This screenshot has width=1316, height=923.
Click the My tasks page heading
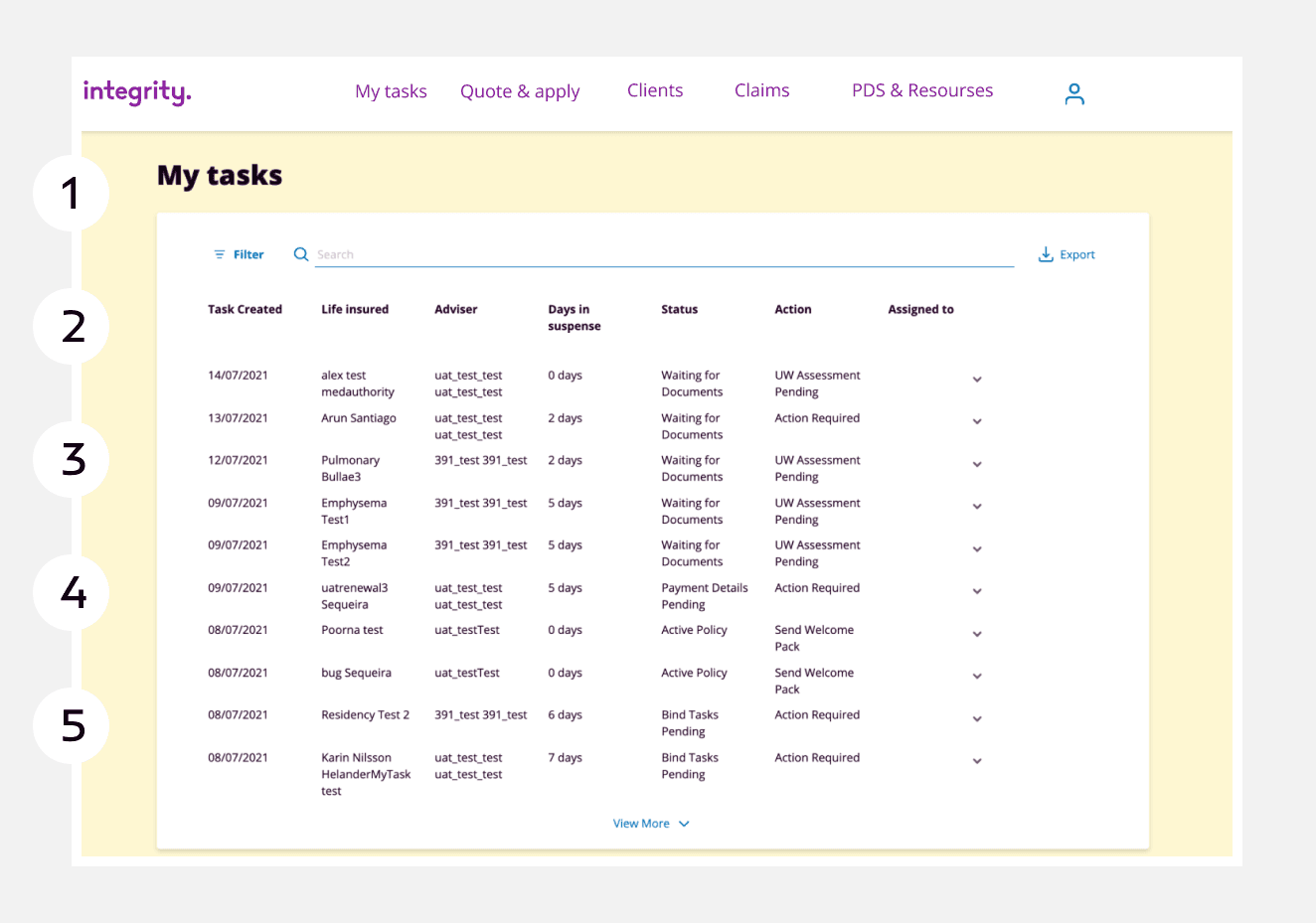pos(220,176)
